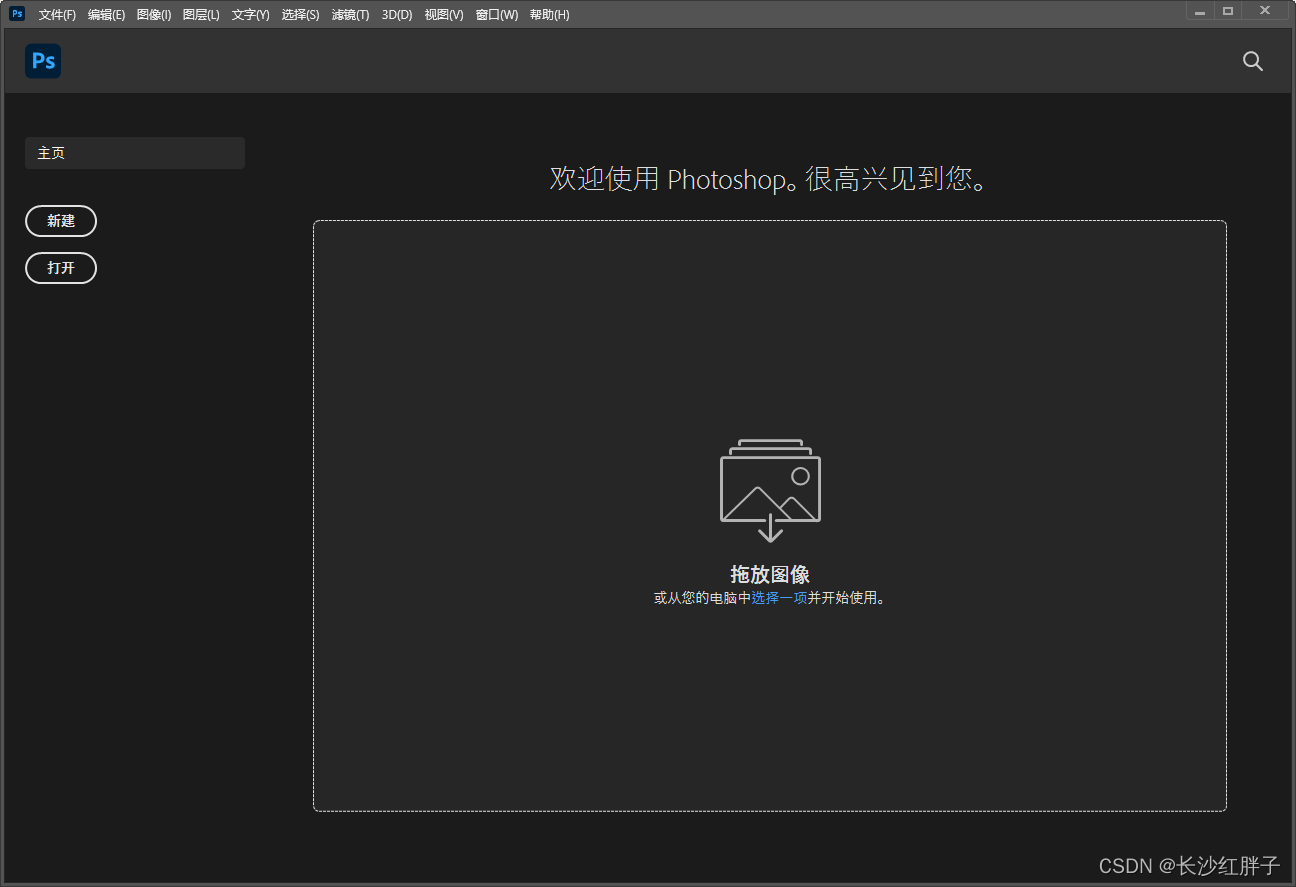This screenshot has width=1296, height=887.
Task: Click the small Ps title bar icon
Action: 17,14
